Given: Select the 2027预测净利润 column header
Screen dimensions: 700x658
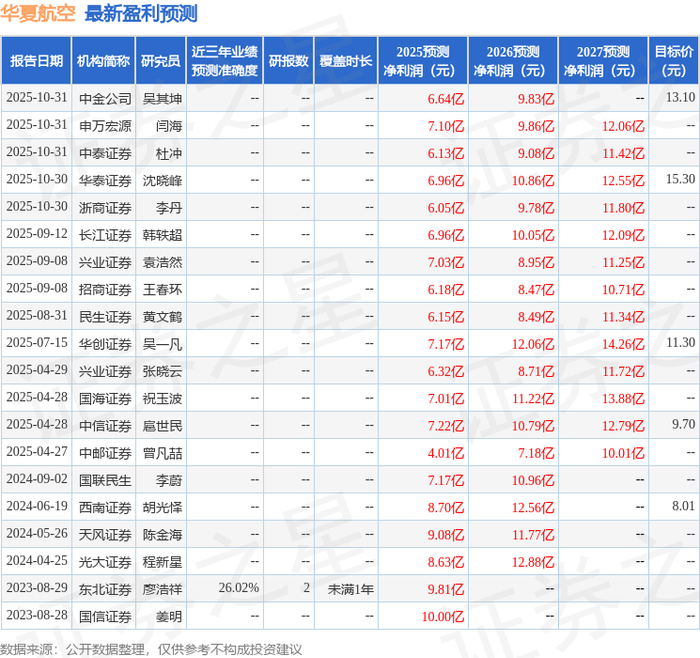Looking at the screenshot, I should (x=603, y=61).
